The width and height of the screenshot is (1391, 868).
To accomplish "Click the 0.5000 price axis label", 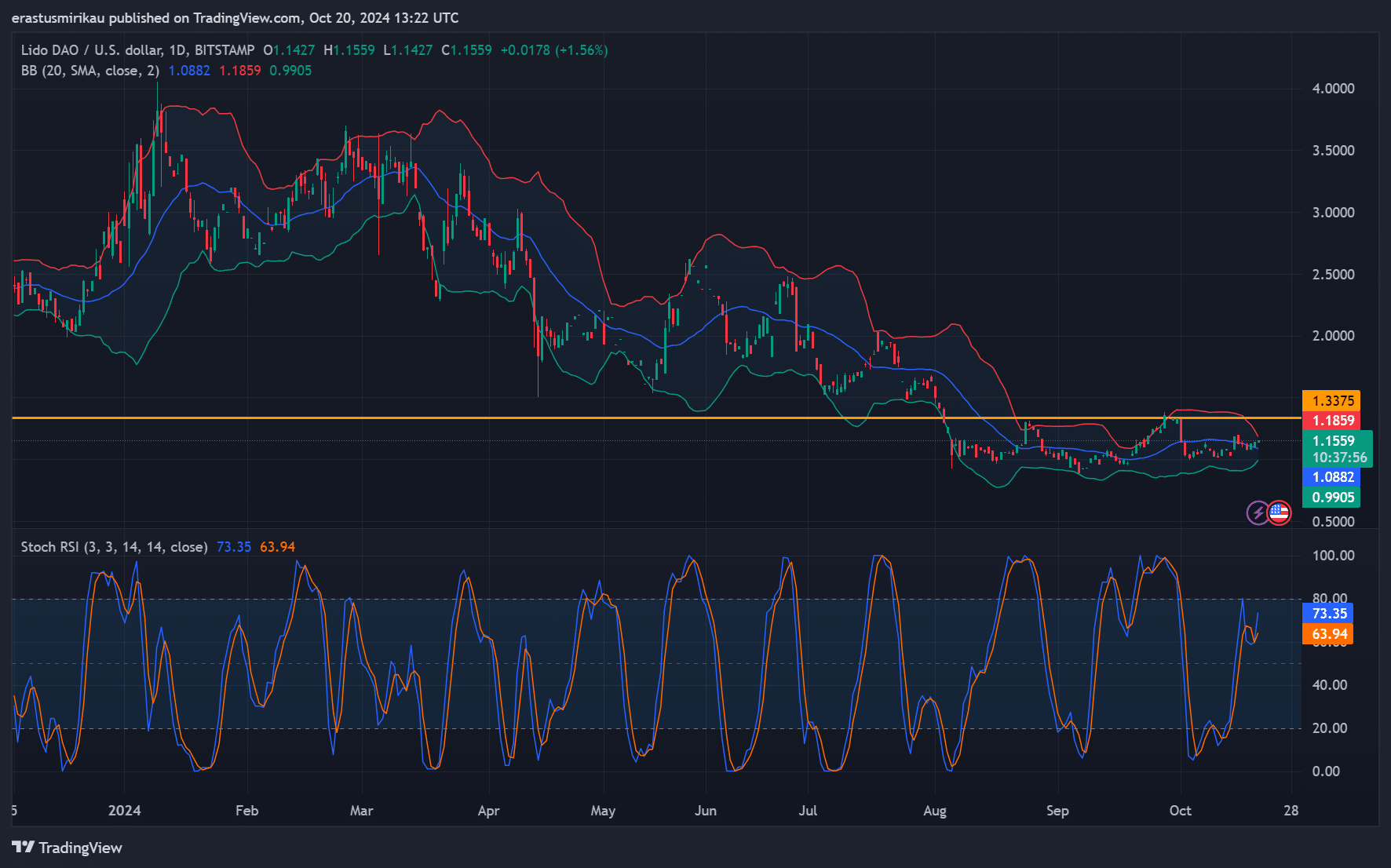I will 1334,522.
